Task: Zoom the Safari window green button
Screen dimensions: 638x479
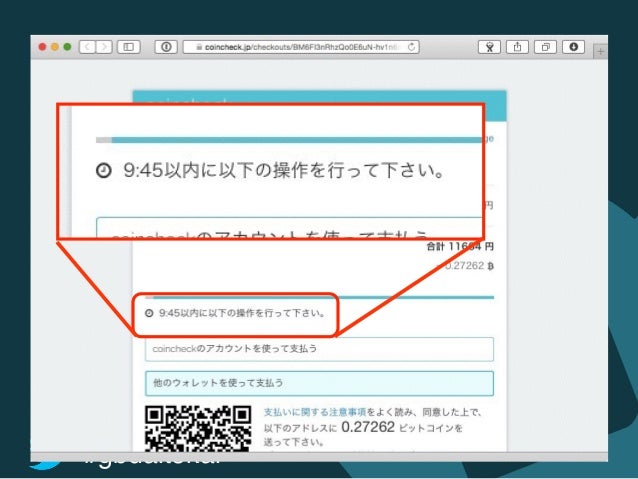Action: coord(67,47)
